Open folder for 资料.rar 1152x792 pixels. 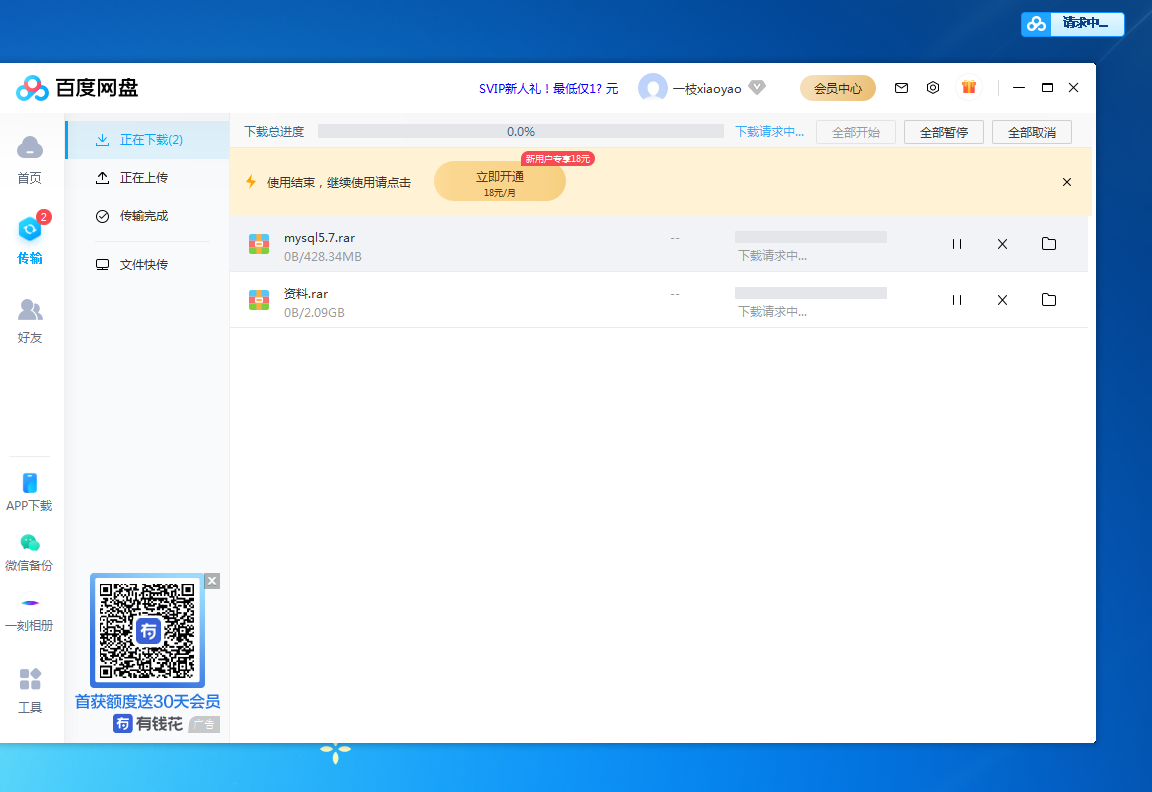pyautogui.click(x=1049, y=300)
